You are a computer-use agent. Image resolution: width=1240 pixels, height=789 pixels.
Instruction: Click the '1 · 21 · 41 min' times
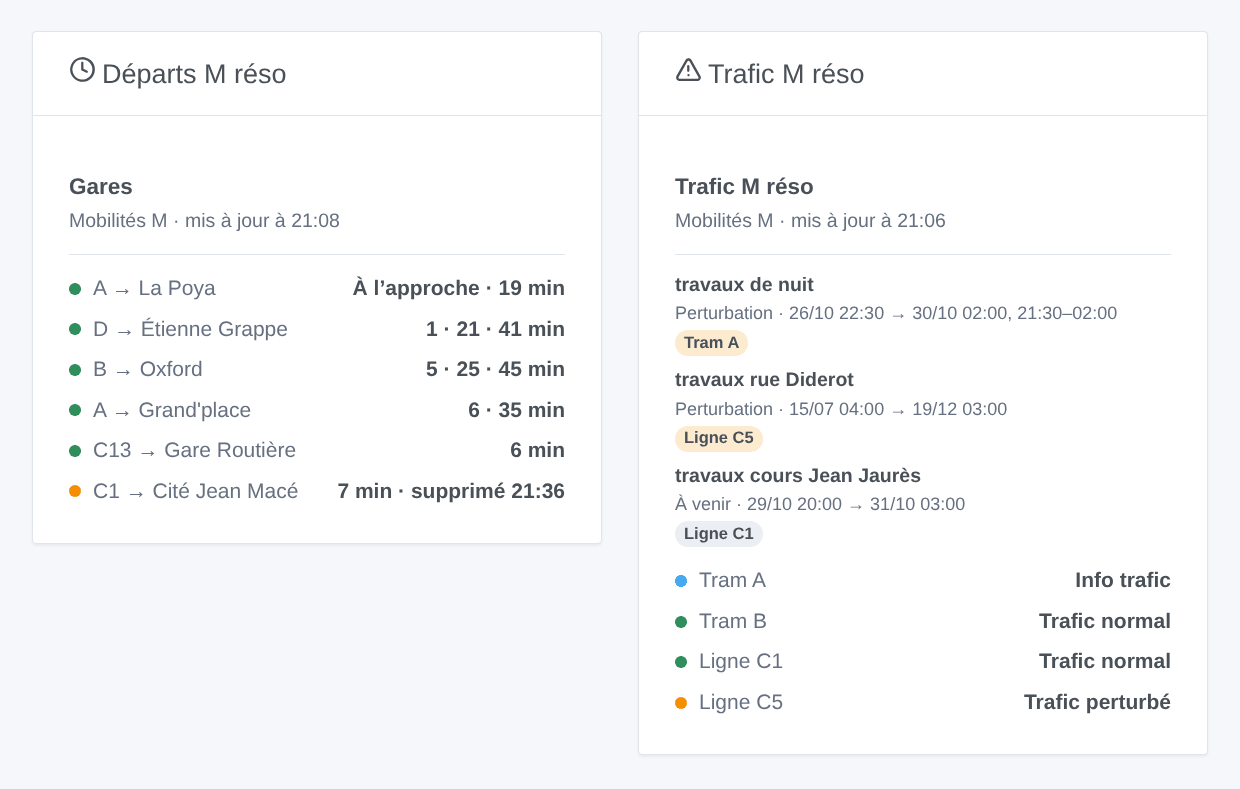[x=495, y=330]
